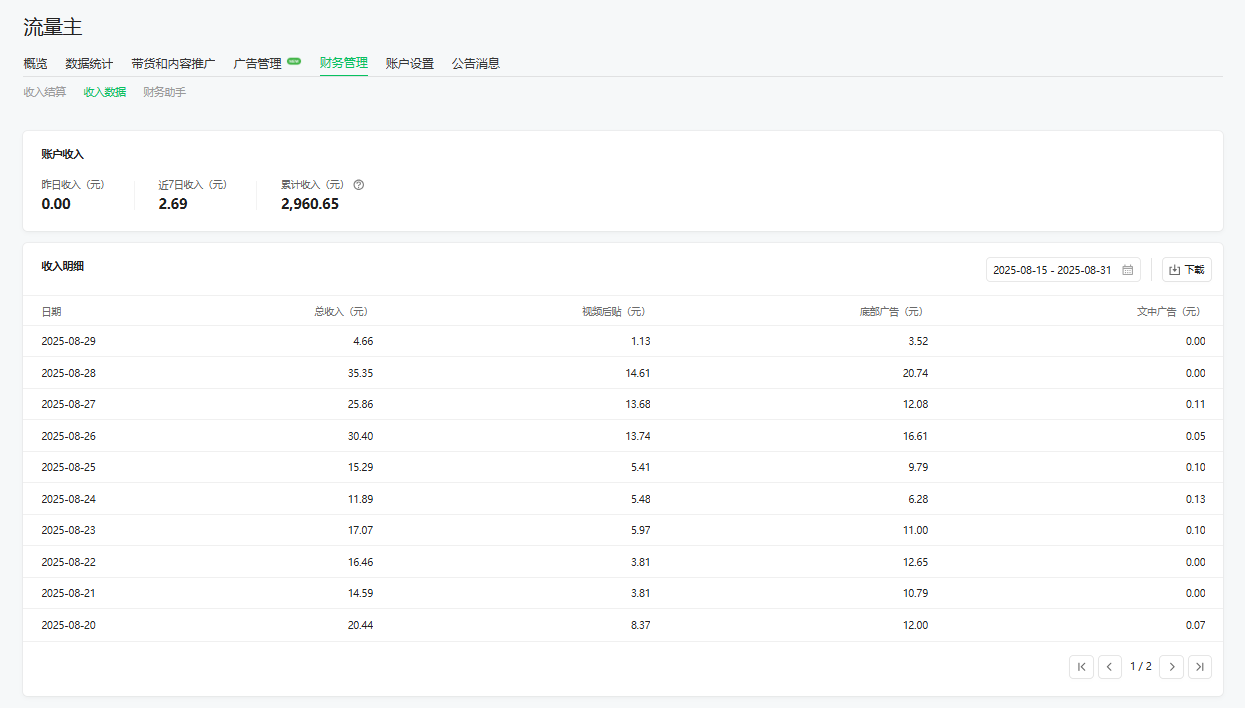The height and width of the screenshot is (708, 1245).
Task: Click the help icon beside 累计收入
Action: tap(359, 185)
